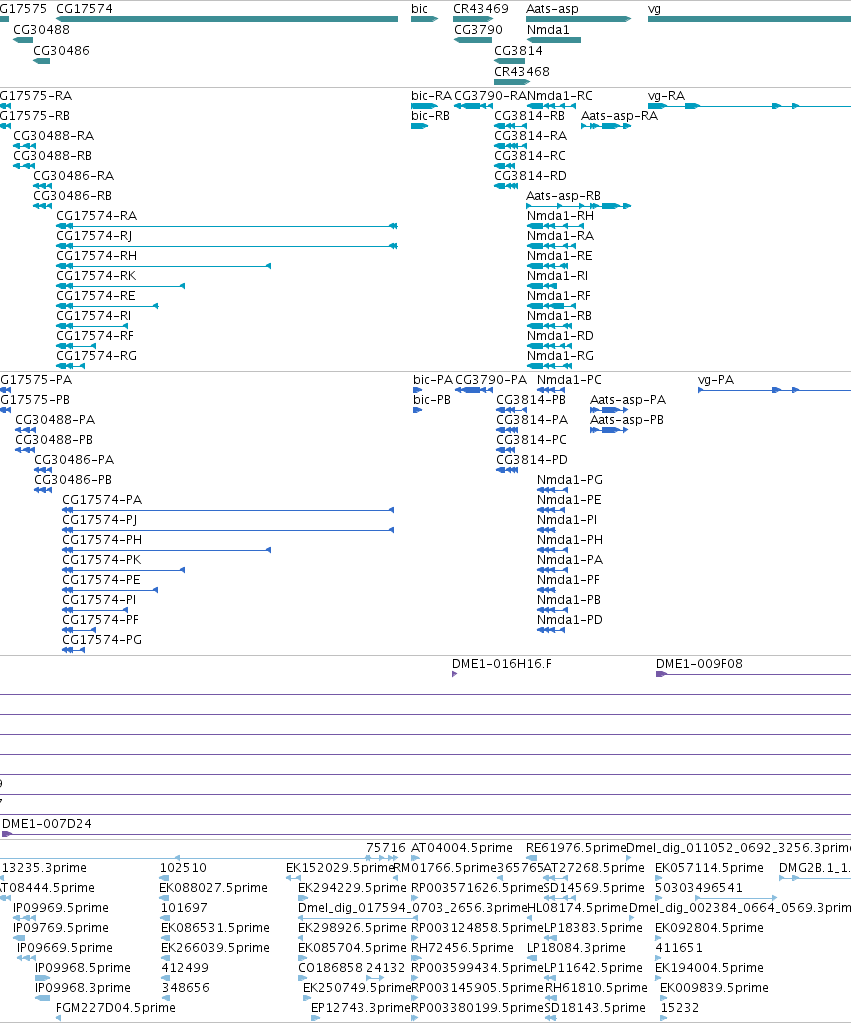Select the CG17574-PH protein label
851x1023 pixels.
(x=102, y=540)
